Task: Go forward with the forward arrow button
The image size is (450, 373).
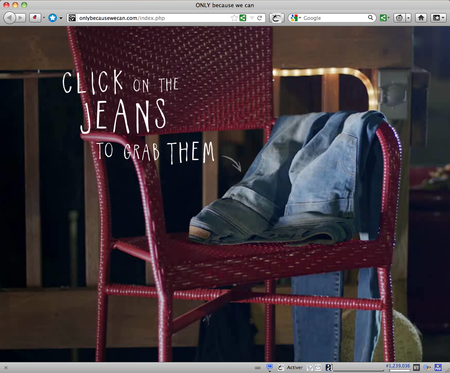Action: tap(21, 18)
